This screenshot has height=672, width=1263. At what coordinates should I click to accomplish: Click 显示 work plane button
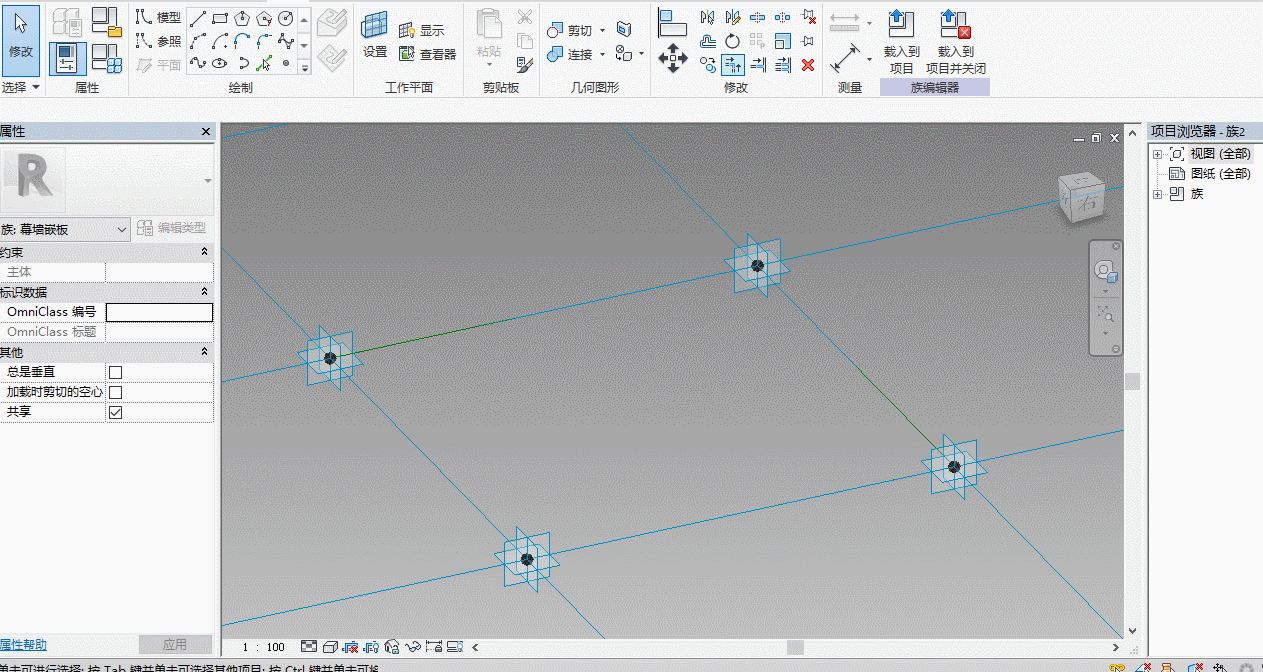(421, 31)
